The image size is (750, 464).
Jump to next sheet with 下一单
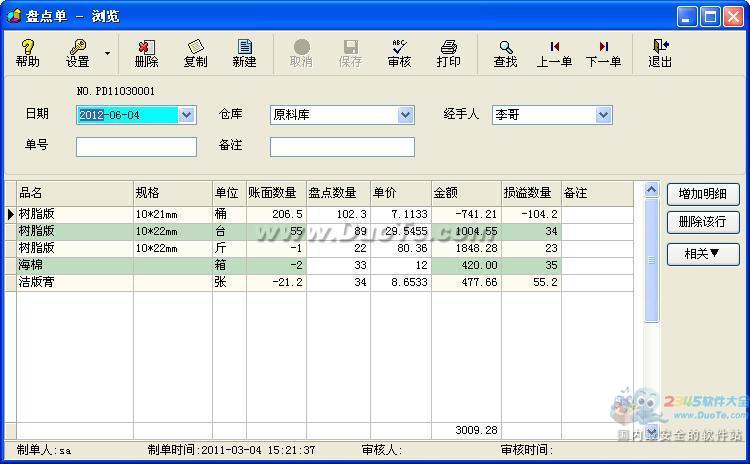tap(603, 53)
